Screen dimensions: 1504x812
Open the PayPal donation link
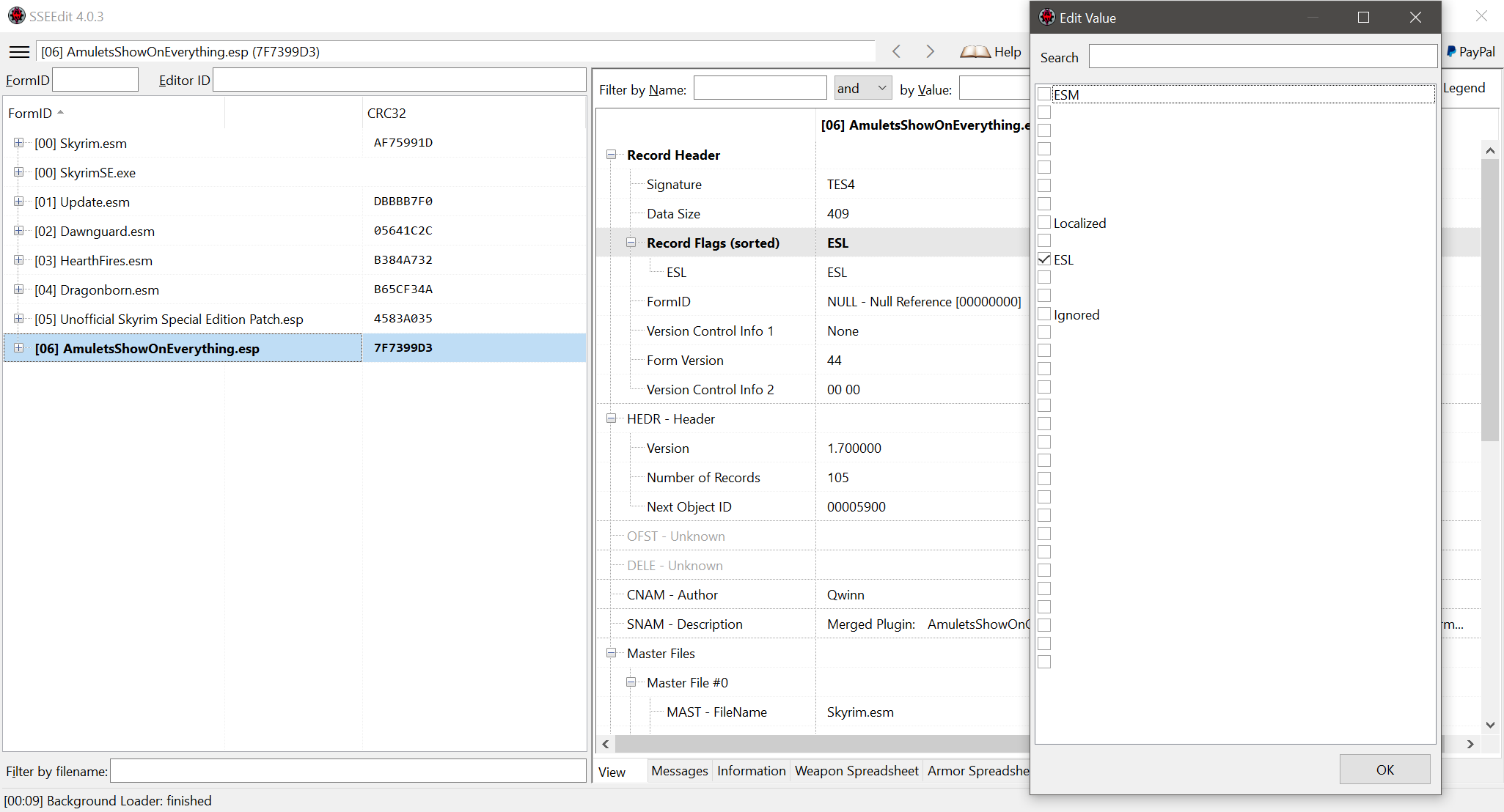1470,51
